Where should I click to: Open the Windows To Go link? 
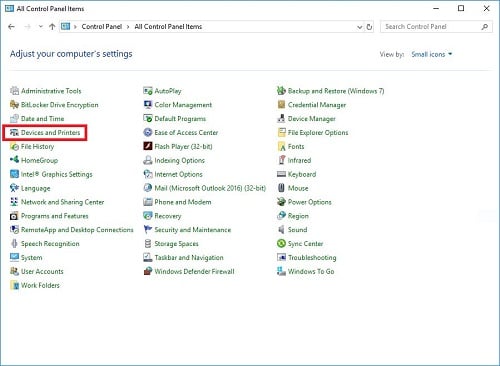point(311,271)
